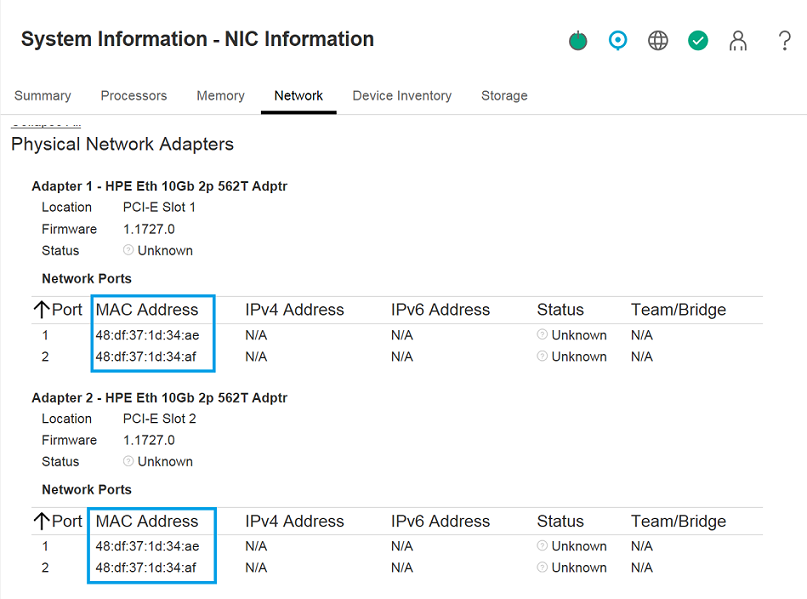Viewport: 807px width, 599px height.
Task: Switch to the Summary tab
Action: (x=43, y=96)
